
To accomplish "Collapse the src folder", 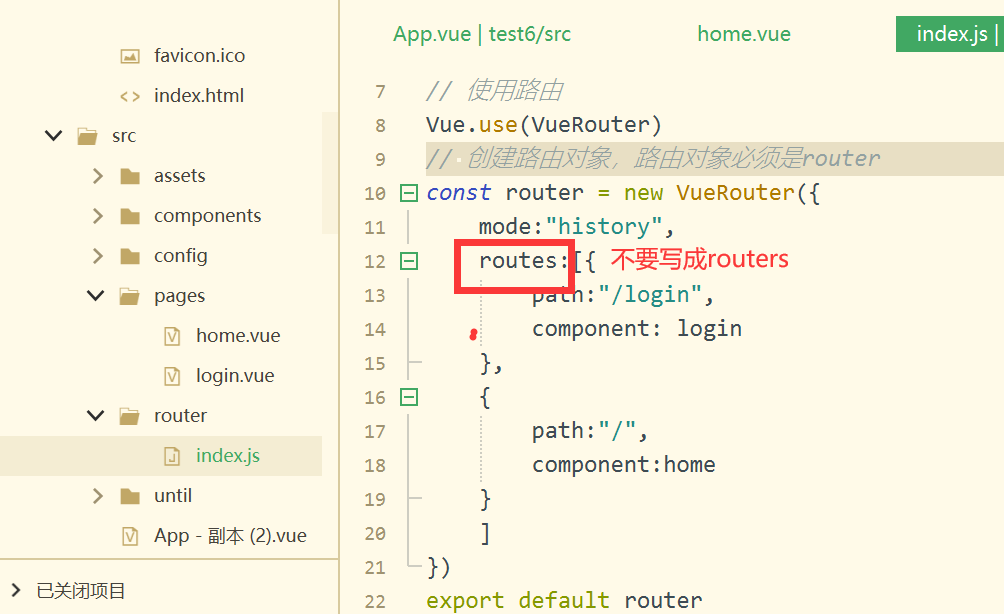I will pos(54,136).
